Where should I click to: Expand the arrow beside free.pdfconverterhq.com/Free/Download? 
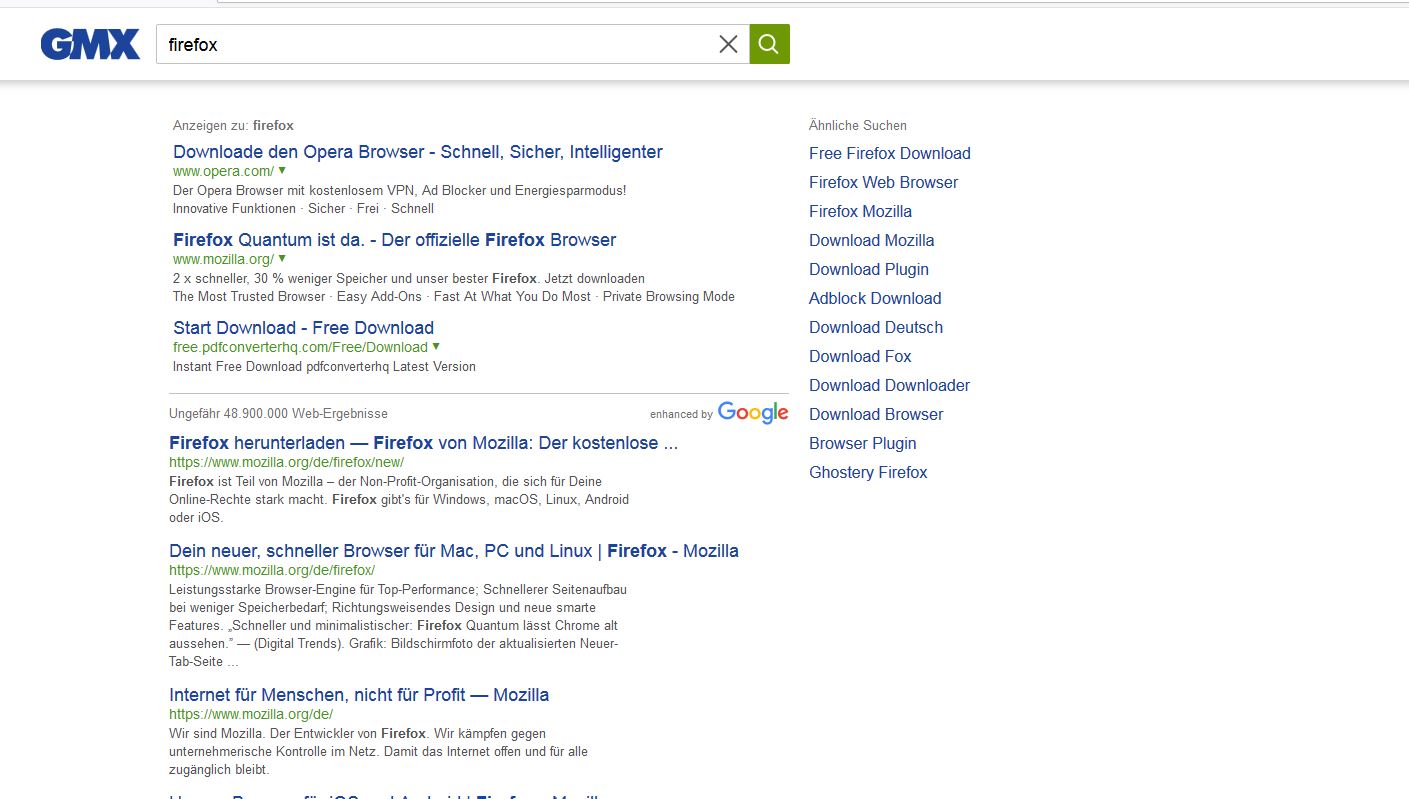click(436, 347)
